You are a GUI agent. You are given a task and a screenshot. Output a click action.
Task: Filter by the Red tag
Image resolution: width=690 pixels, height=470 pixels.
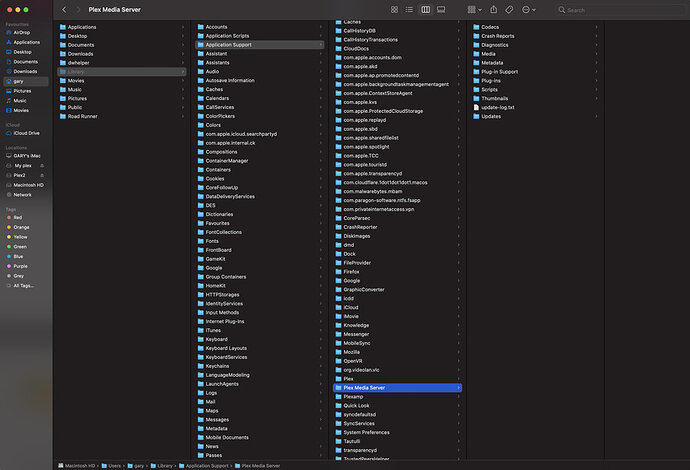[18, 217]
